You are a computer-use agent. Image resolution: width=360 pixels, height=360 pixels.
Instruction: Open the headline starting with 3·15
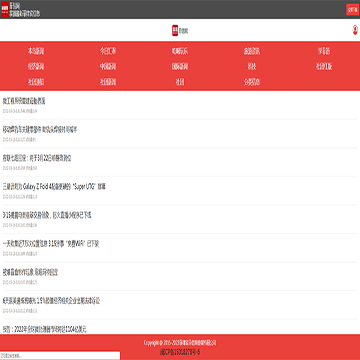point(47,215)
